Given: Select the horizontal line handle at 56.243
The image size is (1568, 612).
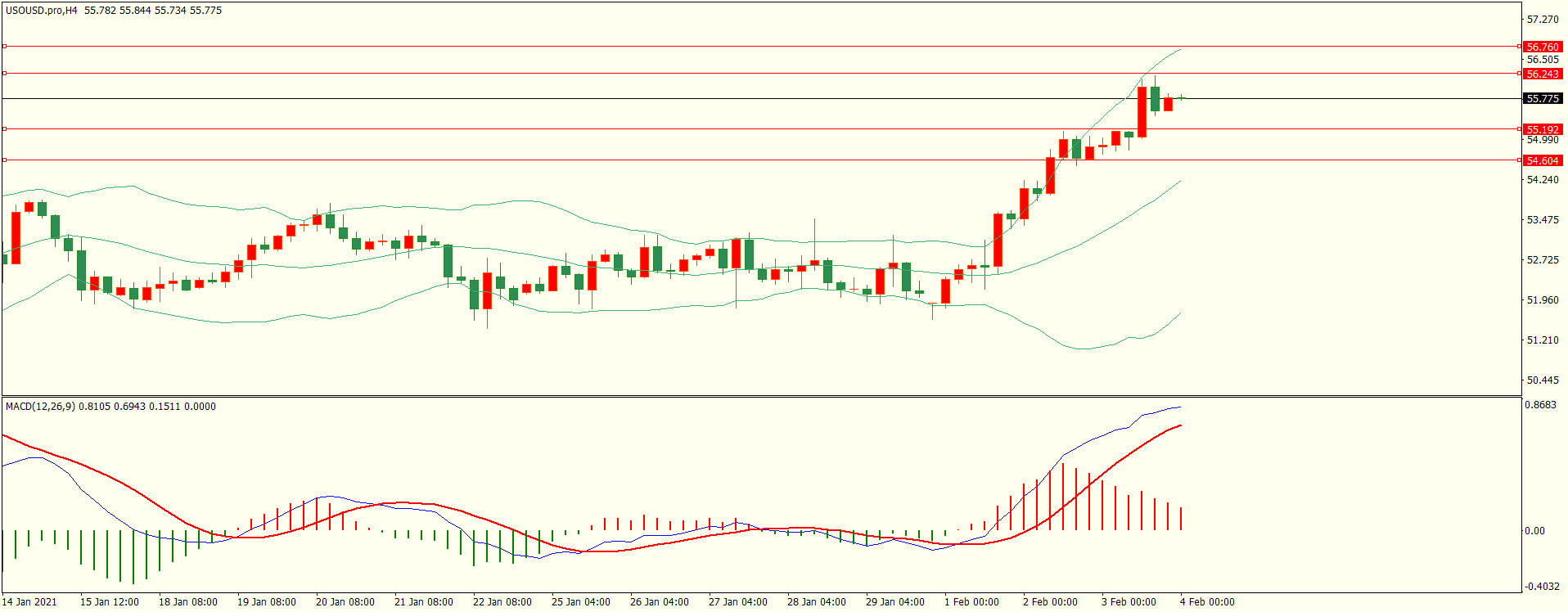Looking at the screenshot, I should pyautogui.click(x=5, y=74).
